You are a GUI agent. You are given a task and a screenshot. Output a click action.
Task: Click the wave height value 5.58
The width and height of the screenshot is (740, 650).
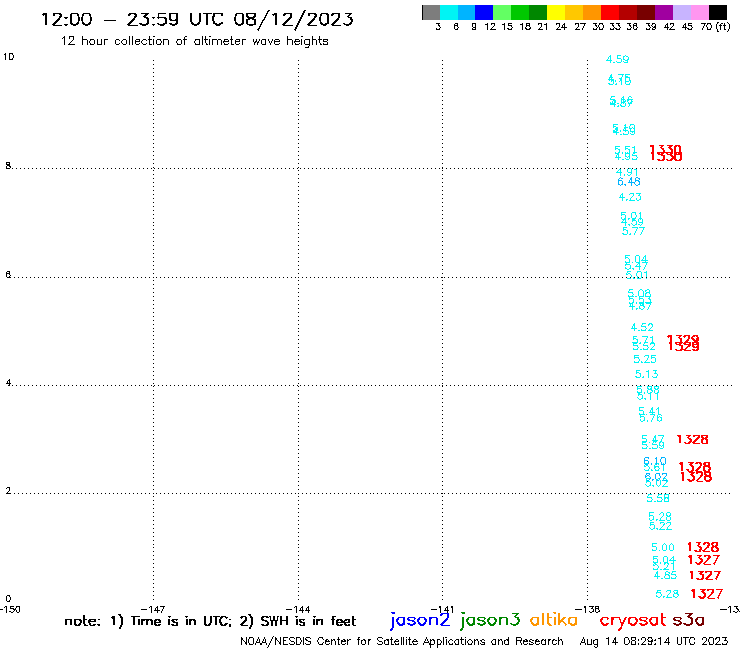658,498
